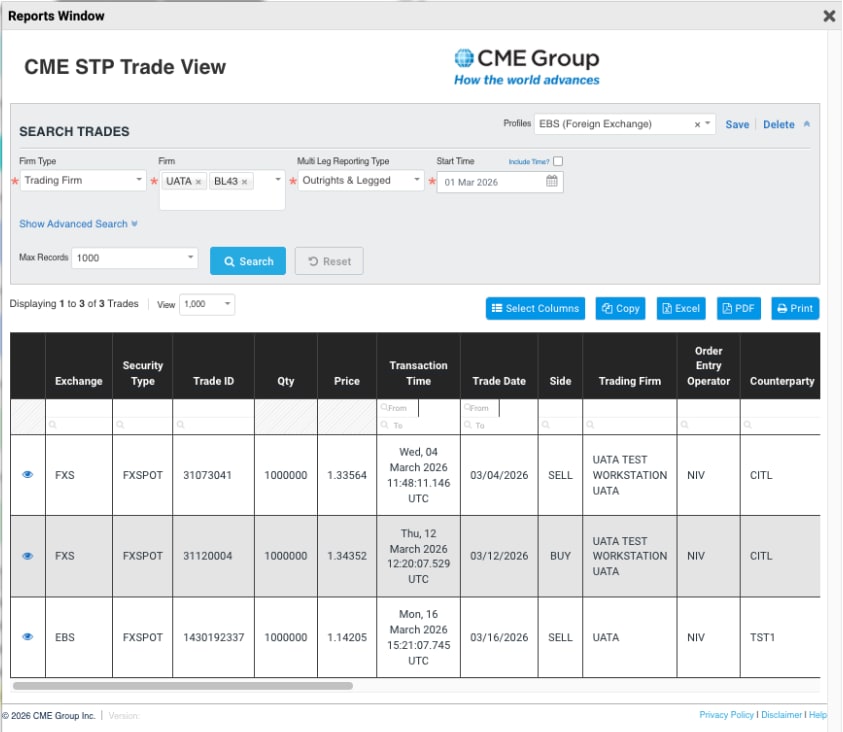Open trade details eye icon for Trade ID 31120004
Viewport: 843px width, 732px height.
(27, 556)
